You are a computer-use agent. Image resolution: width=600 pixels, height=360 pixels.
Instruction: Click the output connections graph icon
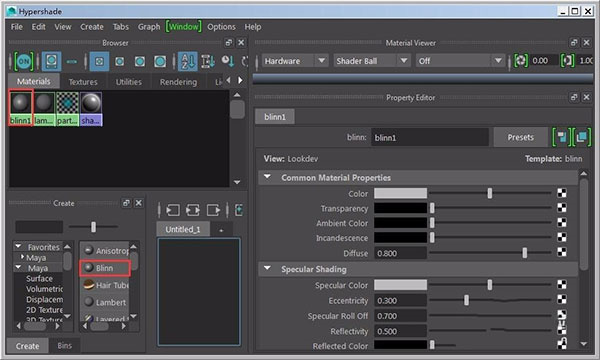click(x=213, y=210)
